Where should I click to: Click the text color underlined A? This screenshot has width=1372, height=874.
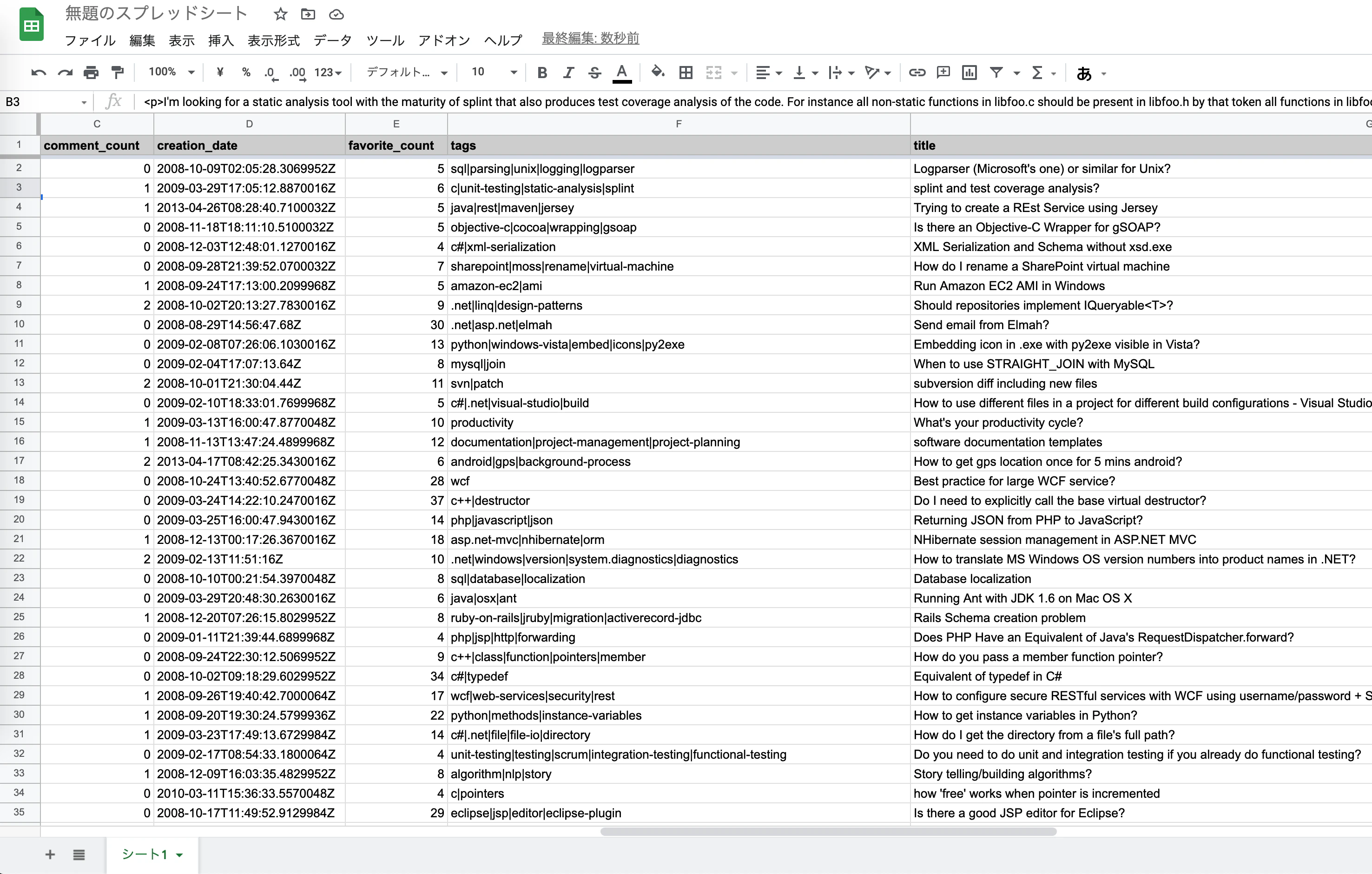click(x=621, y=73)
